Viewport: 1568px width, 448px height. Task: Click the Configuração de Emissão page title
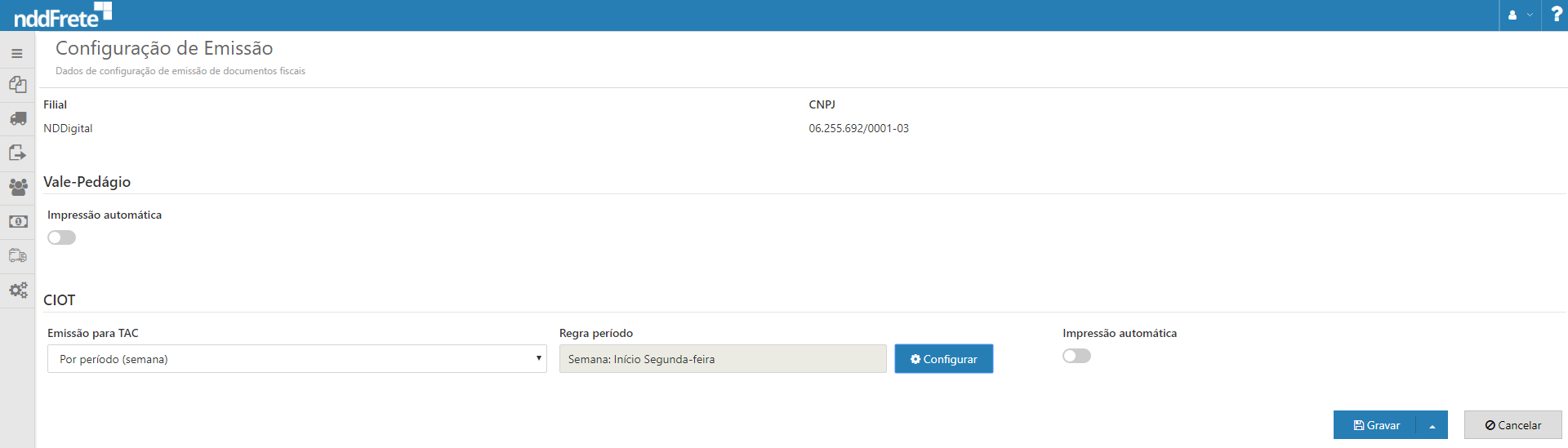tap(164, 49)
